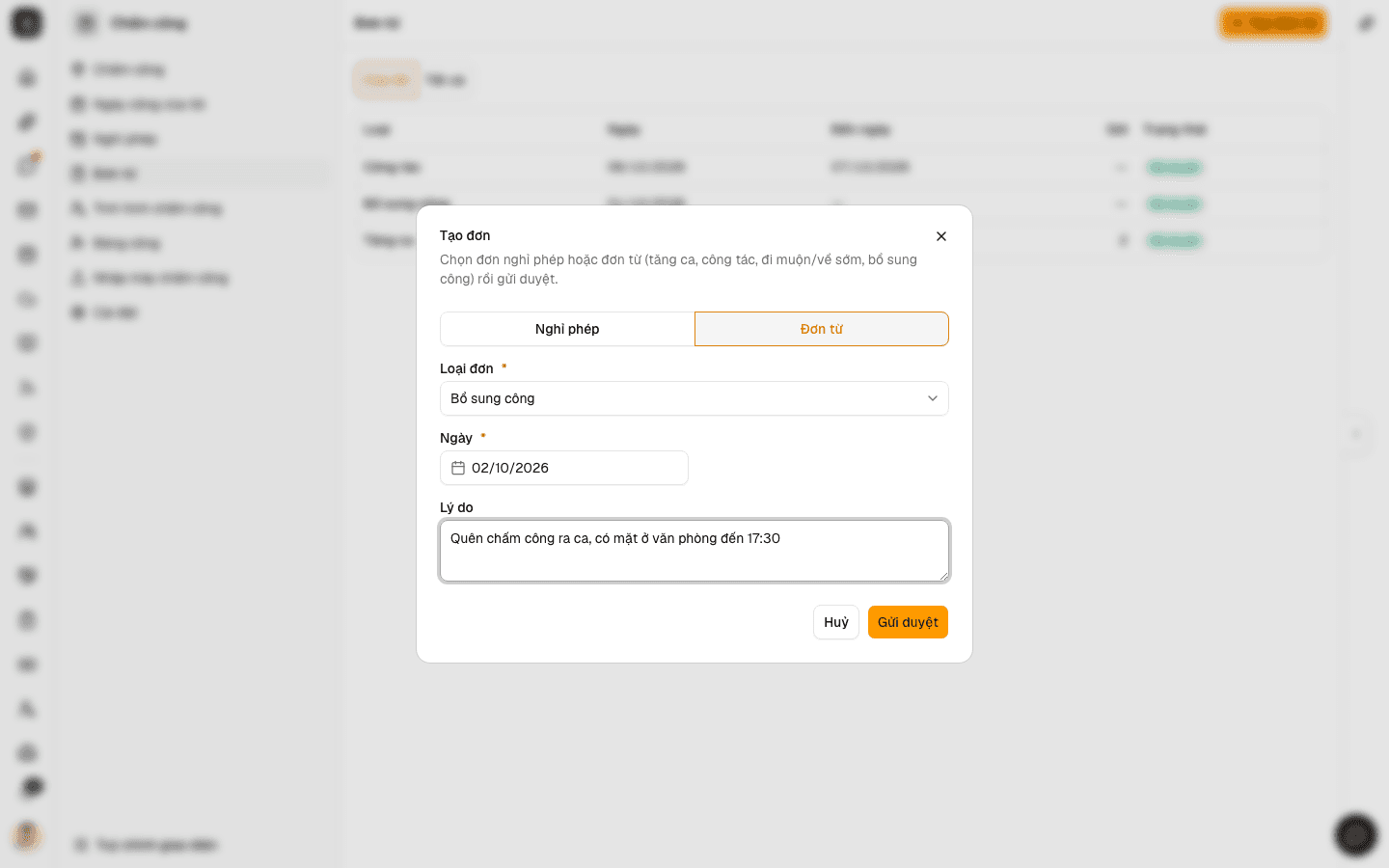Cancel with the Huỷ button

tap(836, 622)
